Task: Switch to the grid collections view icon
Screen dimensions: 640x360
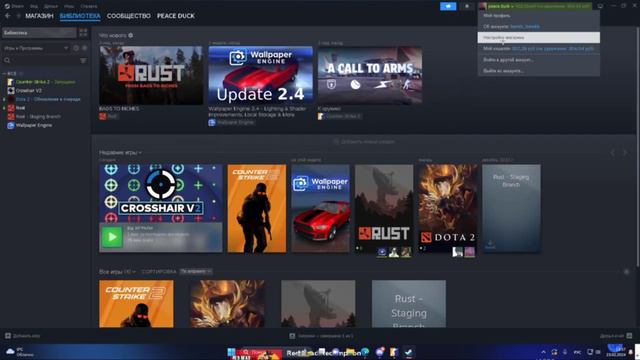Action: click(x=83, y=33)
